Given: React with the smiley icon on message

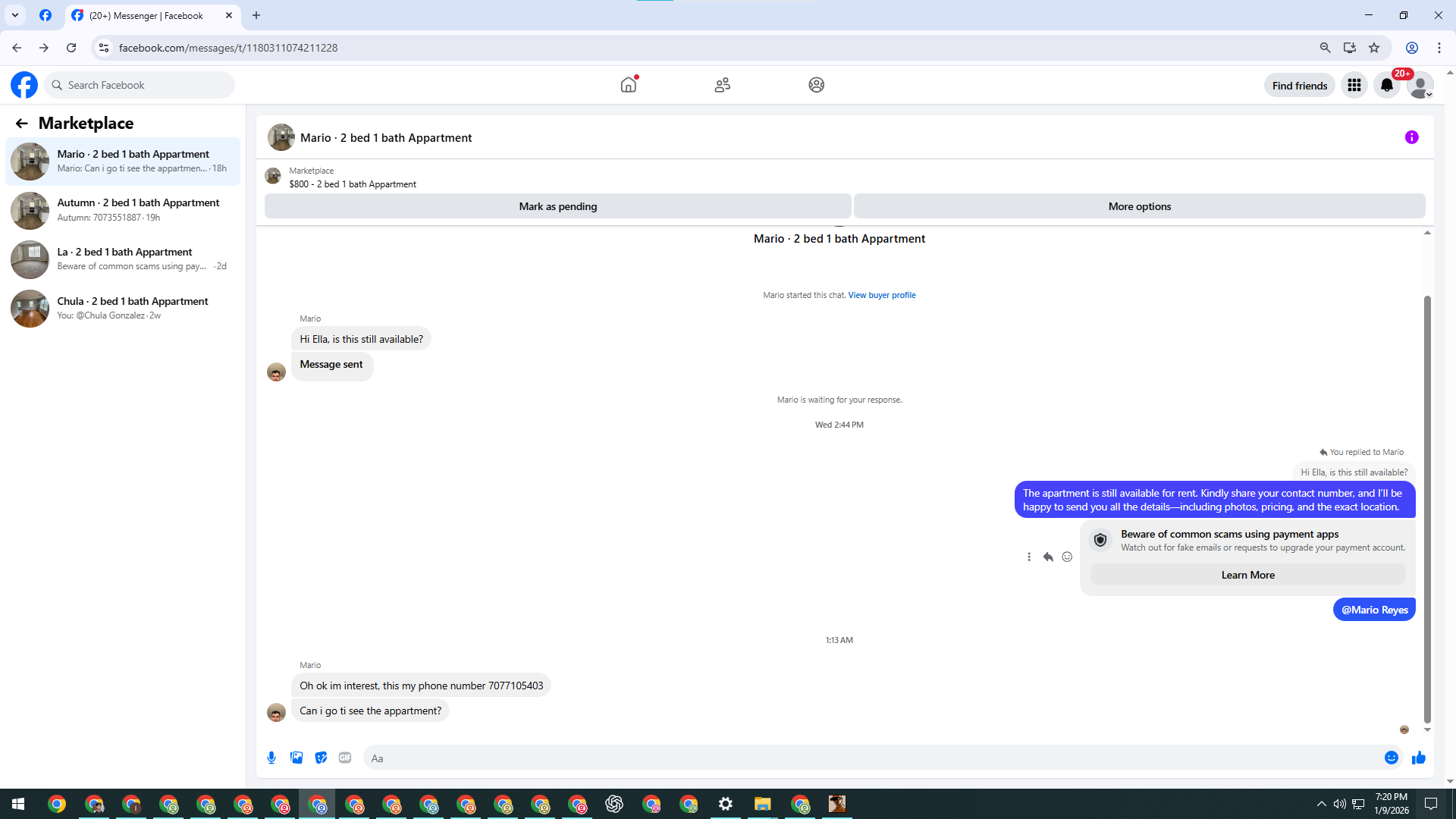Looking at the screenshot, I should tap(1067, 557).
